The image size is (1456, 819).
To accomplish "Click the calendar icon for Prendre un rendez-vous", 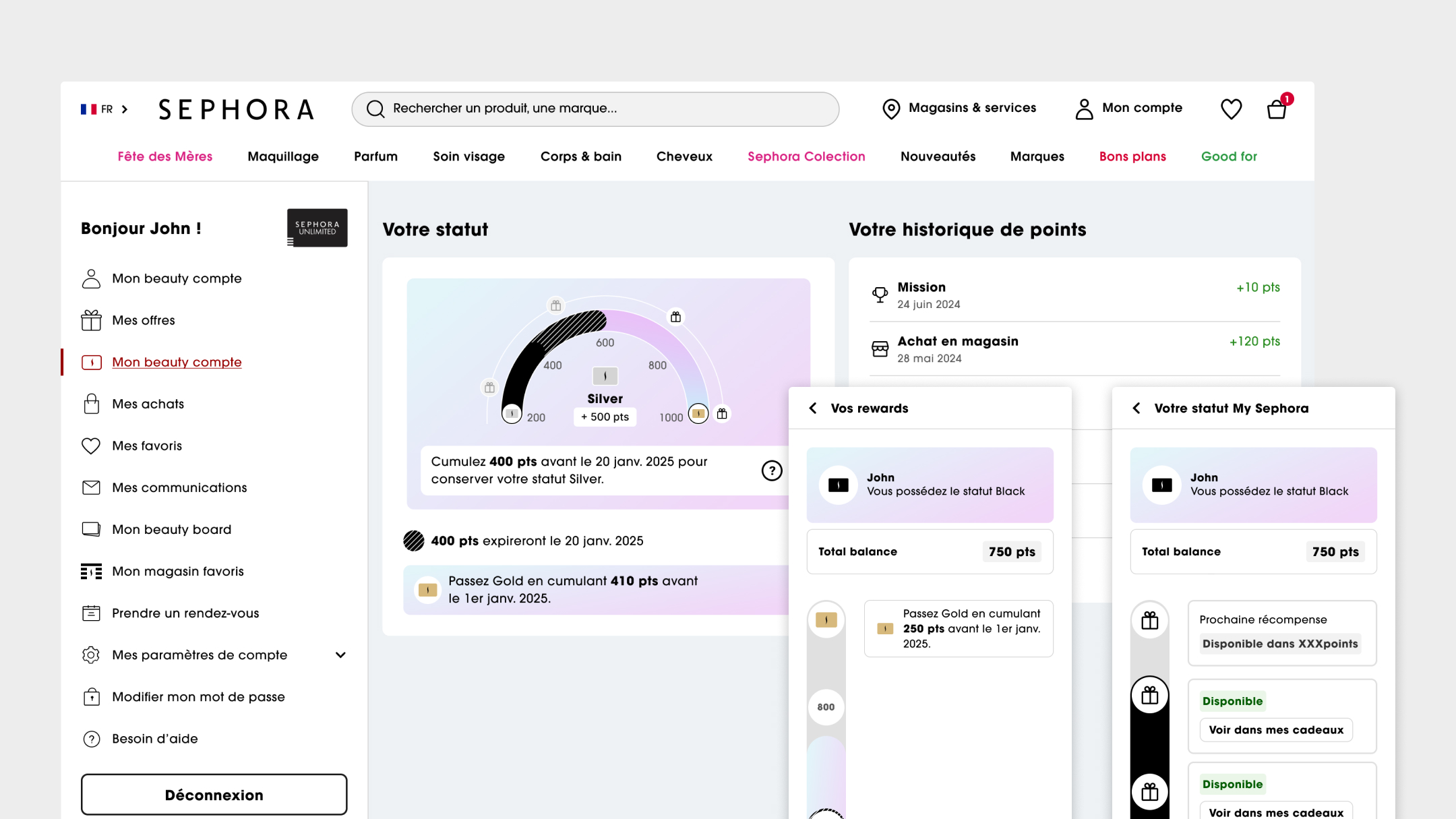I will (x=91, y=613).
